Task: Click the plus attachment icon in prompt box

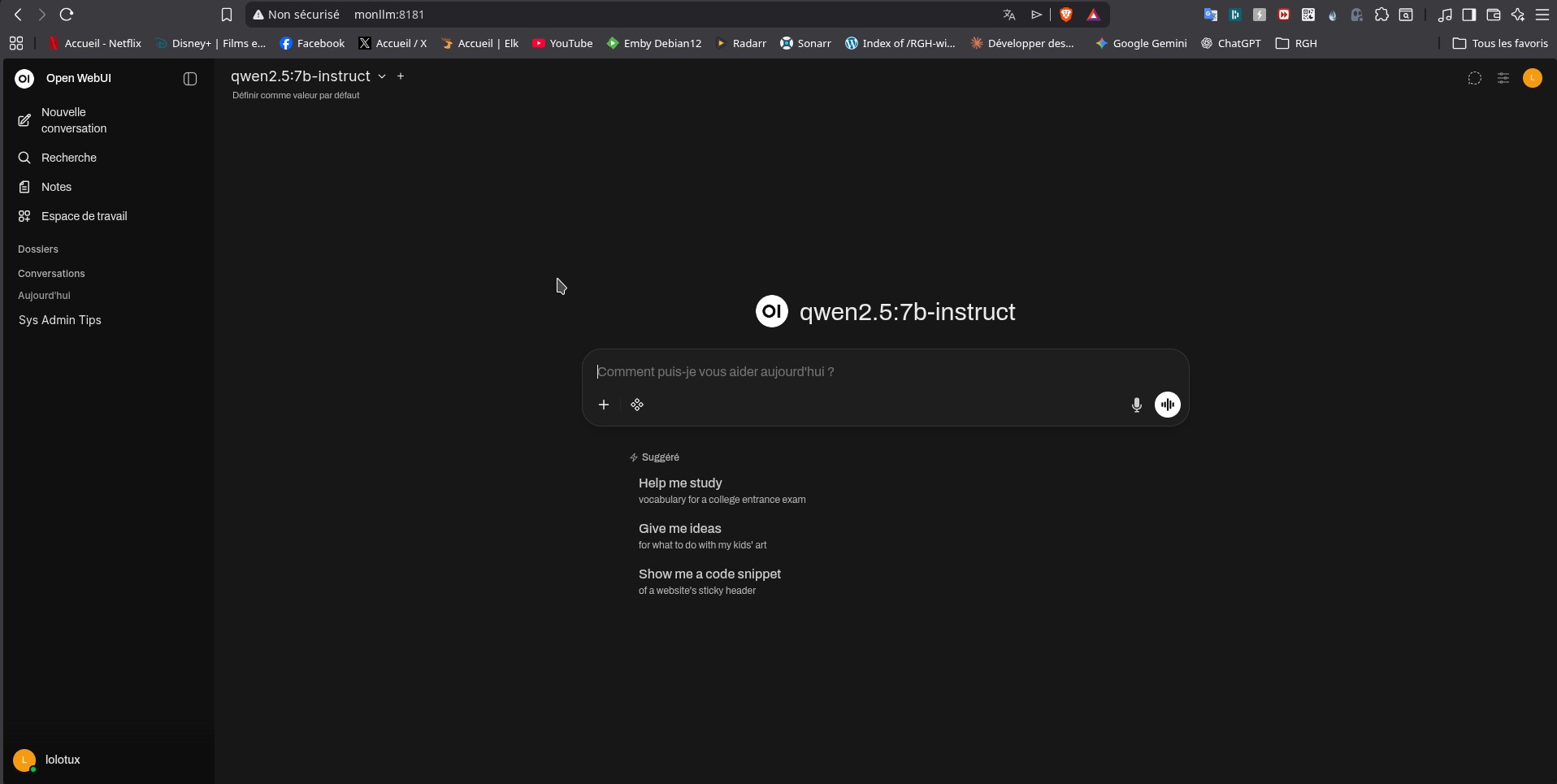Action: pos(604,405)
